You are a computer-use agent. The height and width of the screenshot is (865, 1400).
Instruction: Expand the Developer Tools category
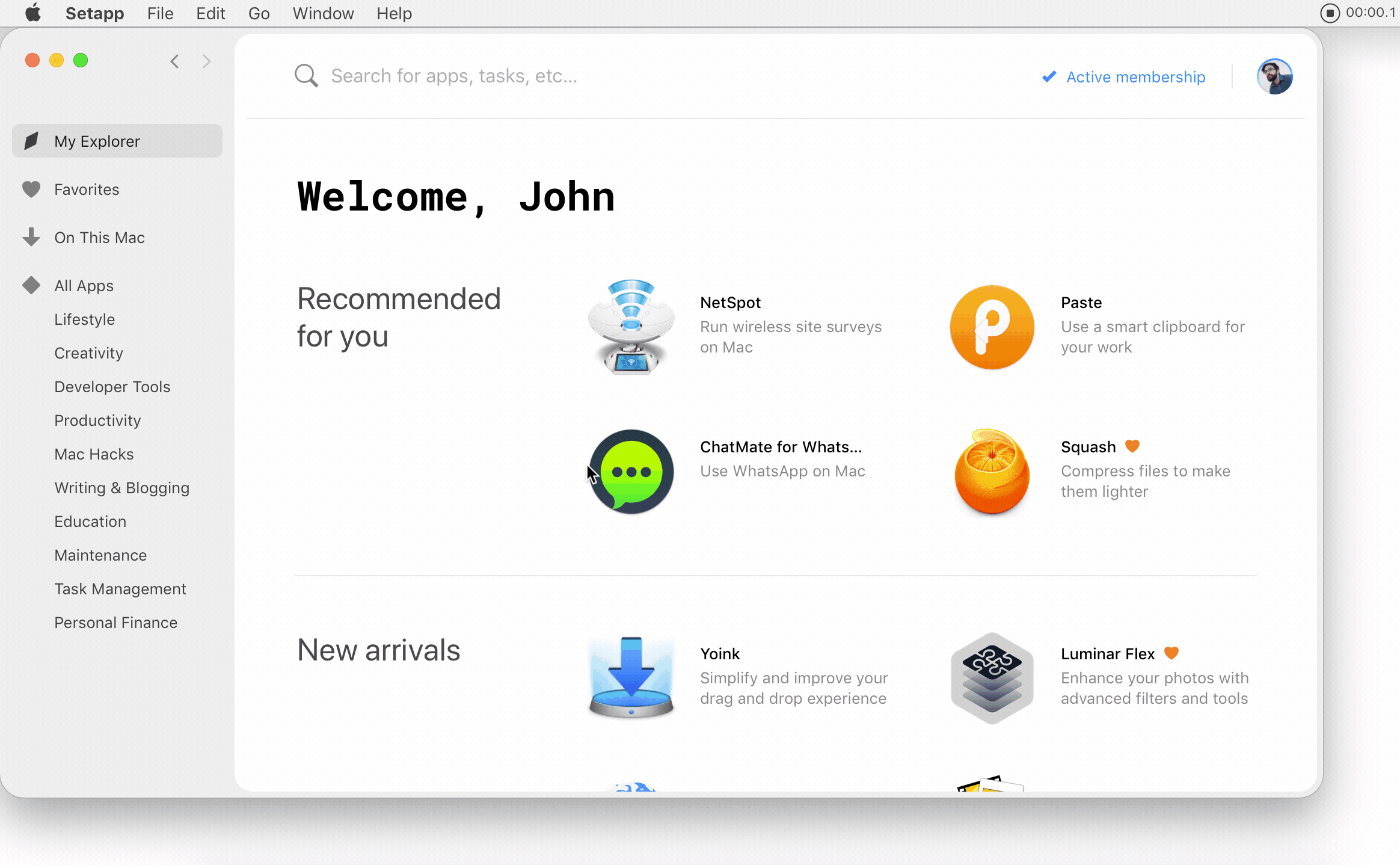tap(112, 386)
